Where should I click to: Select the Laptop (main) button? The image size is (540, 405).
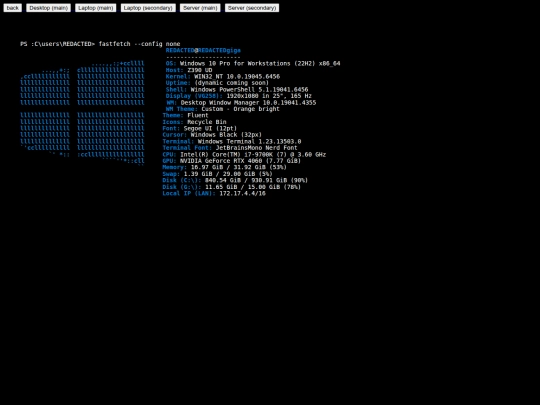[x=96, y=8]
